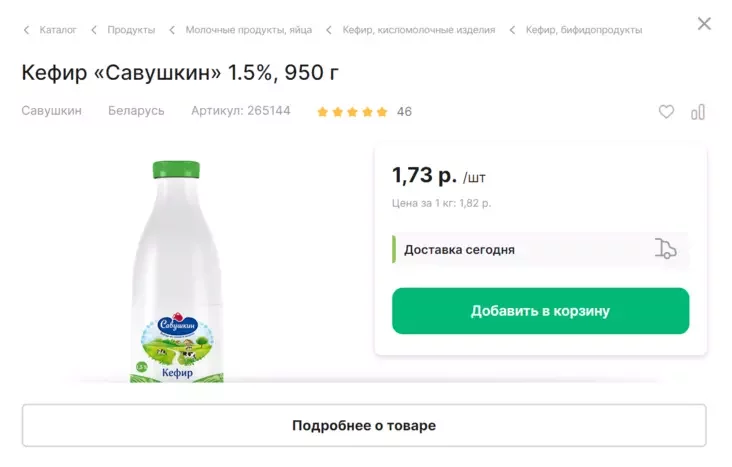This screenshot has width=732, height=467.
Task: Click the Савушкин brand link
Action: coord(51,111)
